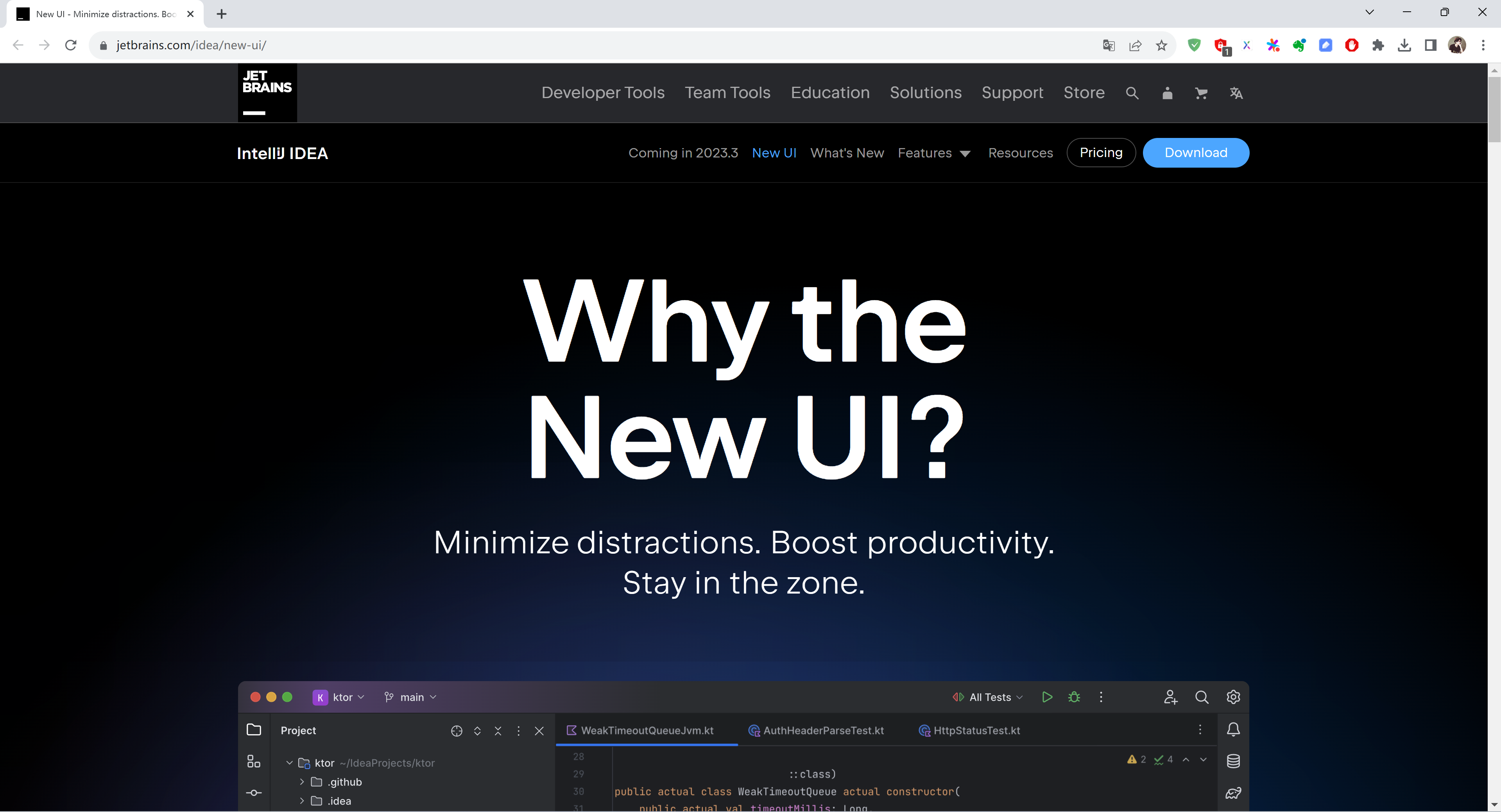Click the Notifications bell in IDE preview
Image resolution: width=1501 pixels, height=812 pixels.
click(x=1233, y=730)
